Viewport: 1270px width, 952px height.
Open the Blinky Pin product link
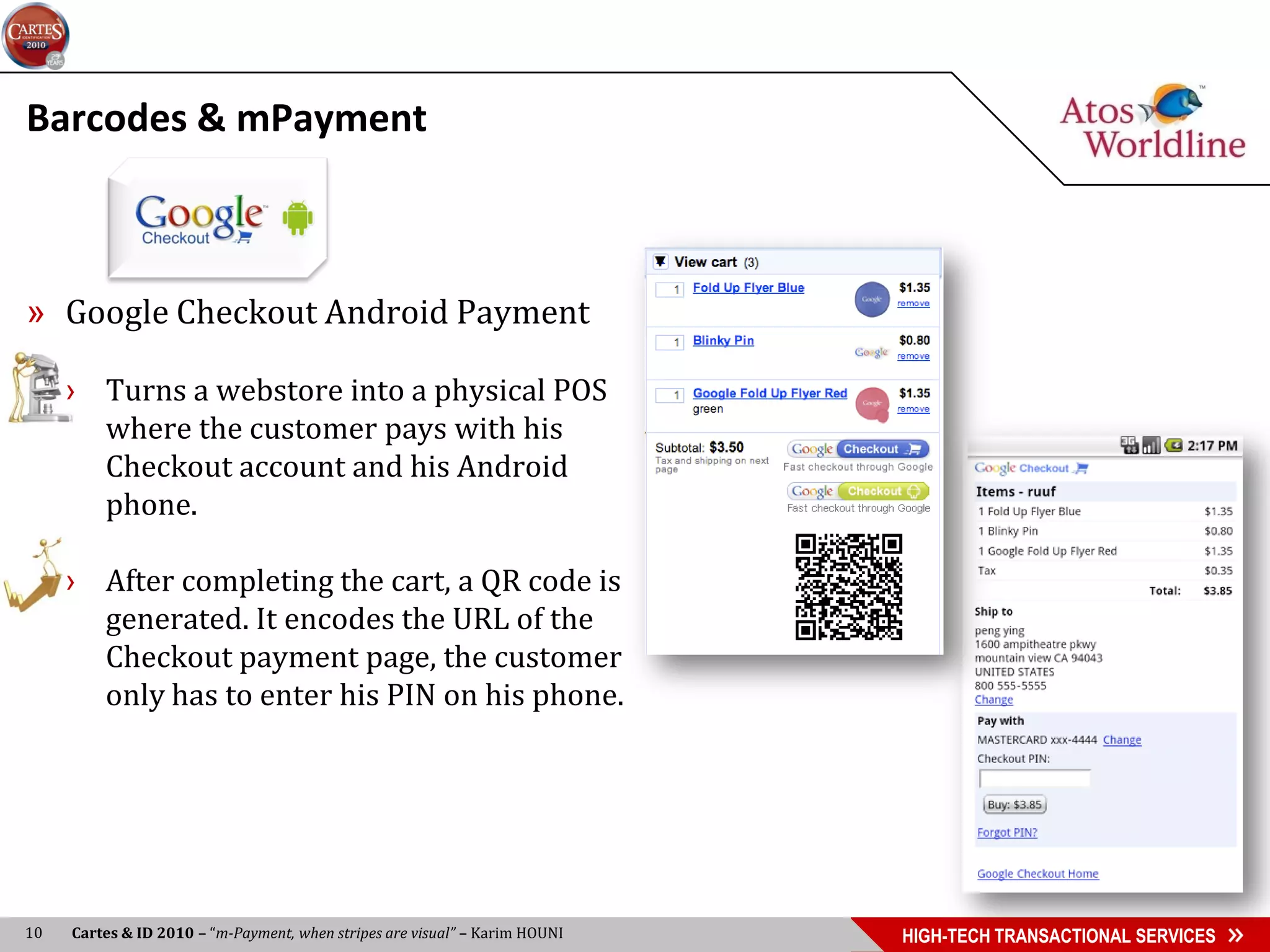(723, 340)
